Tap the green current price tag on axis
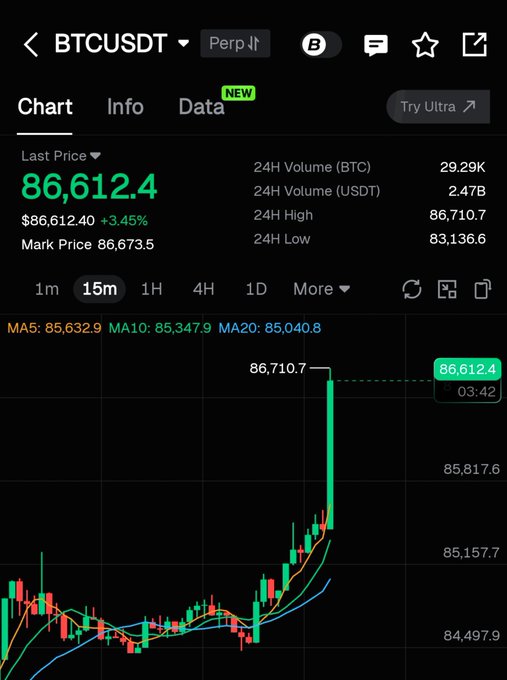The width and height of the screenshot is (507, 680). (468, 369)
